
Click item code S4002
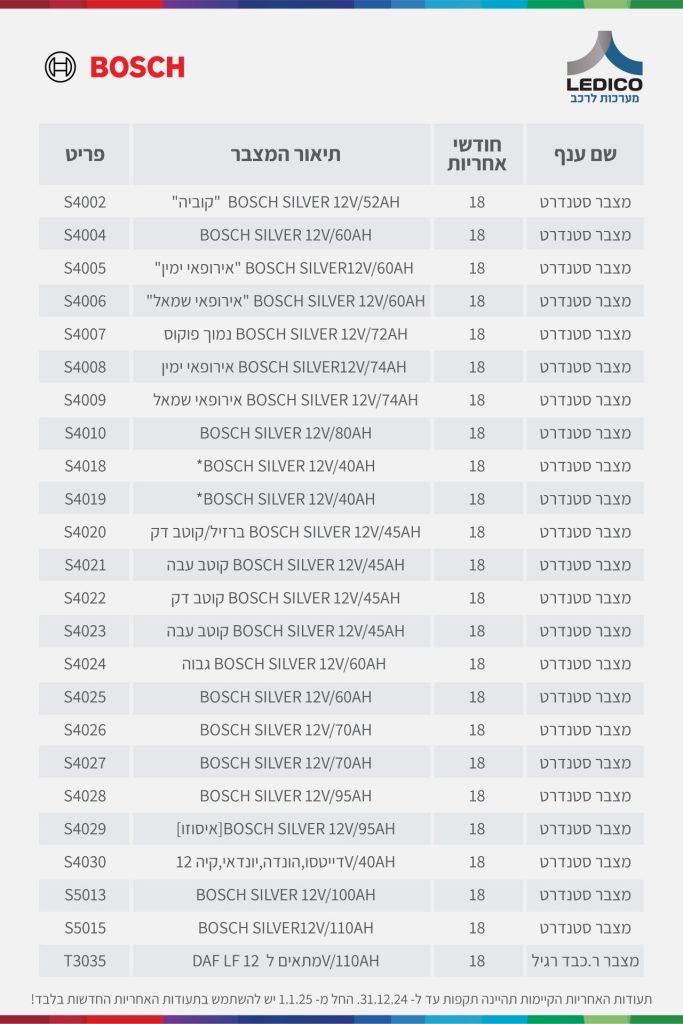tap(85, 202)
